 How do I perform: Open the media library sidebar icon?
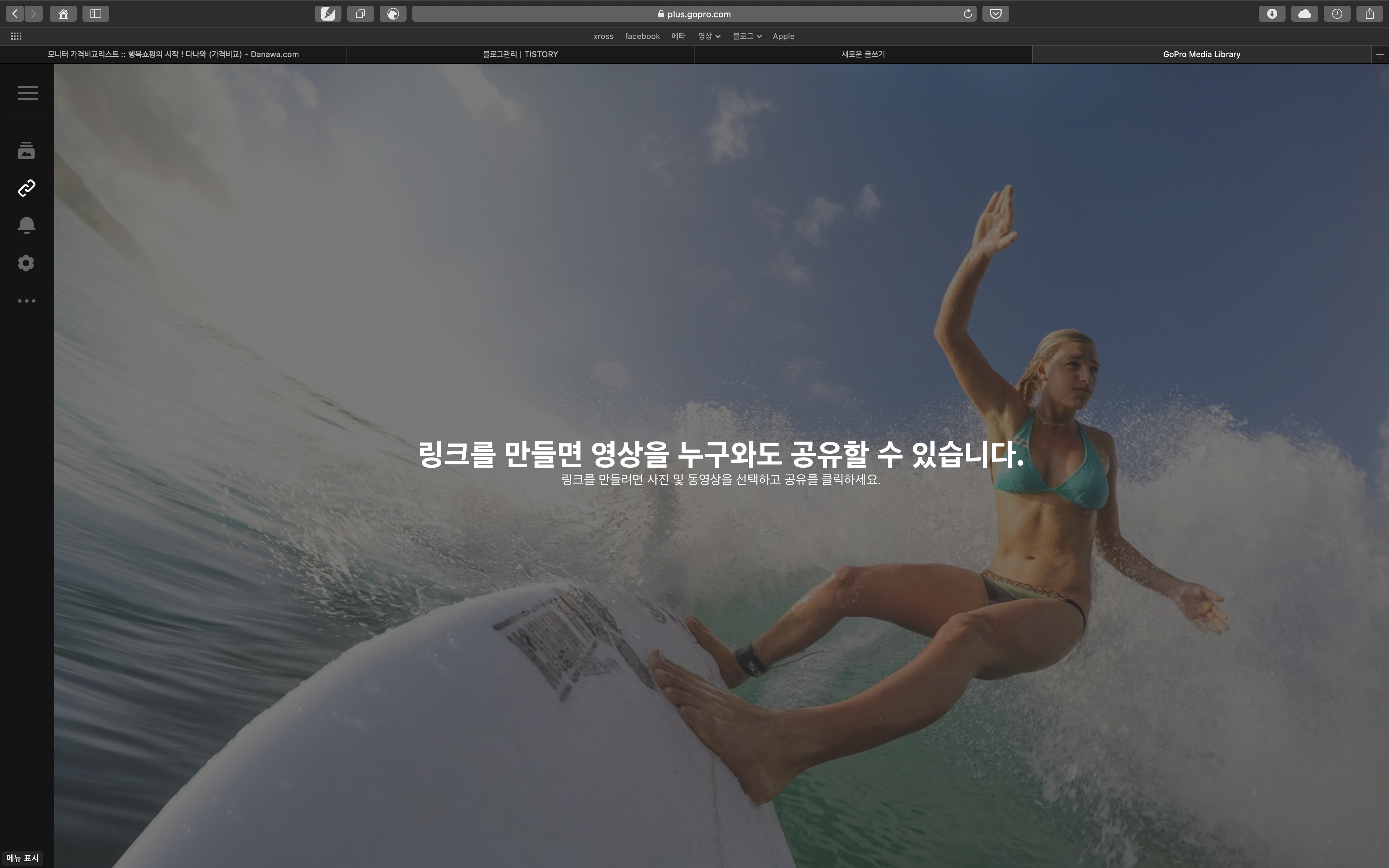[26, 150]
